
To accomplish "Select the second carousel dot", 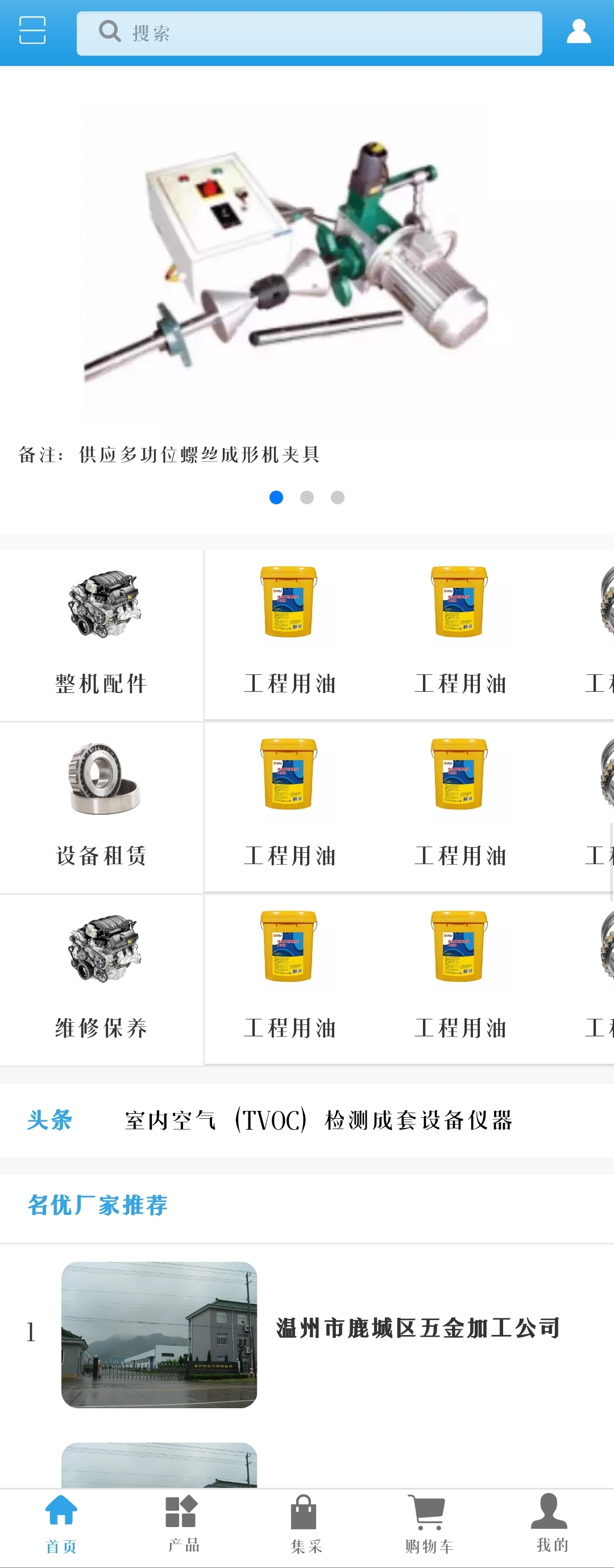I will [x=306, y=497].
